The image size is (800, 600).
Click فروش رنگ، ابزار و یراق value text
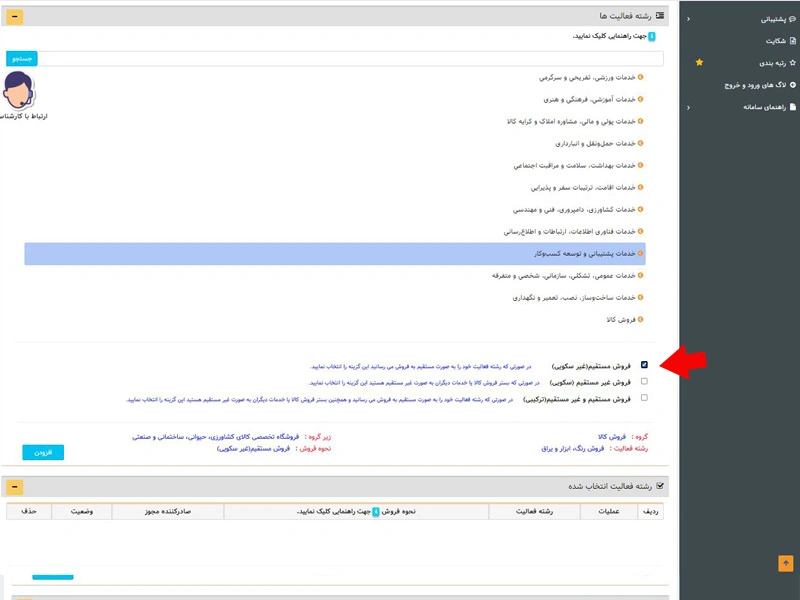tap(572, 448)
